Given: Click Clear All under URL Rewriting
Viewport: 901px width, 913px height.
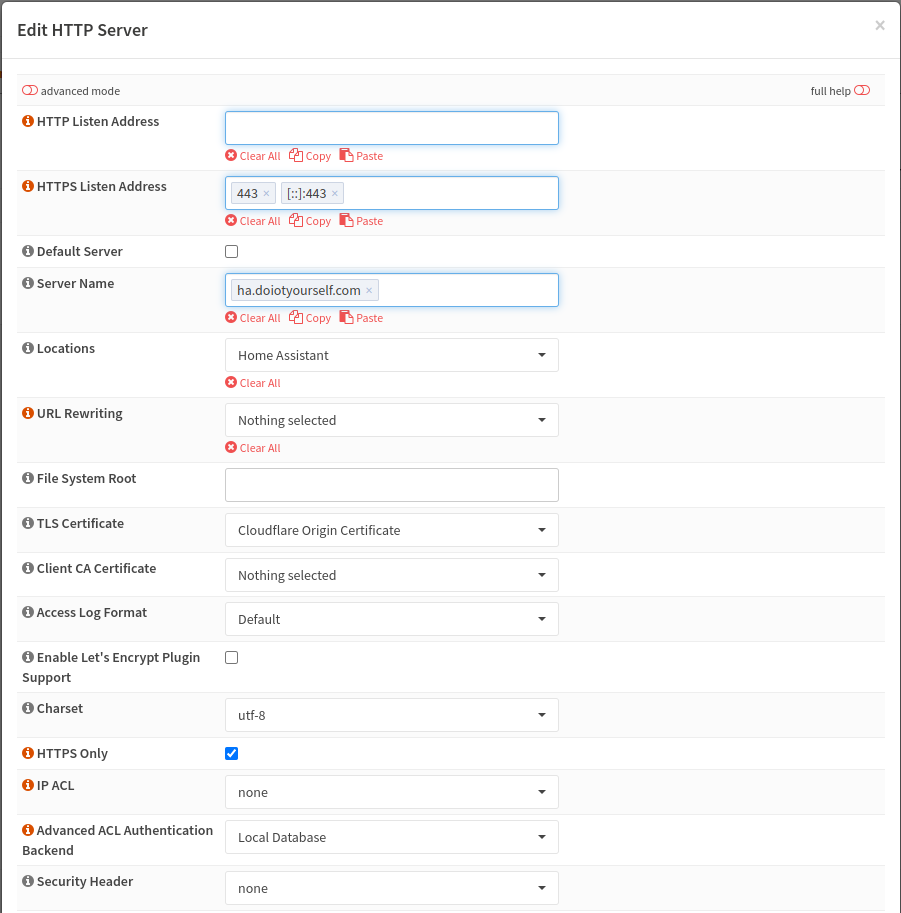Looking at the screenshot, I should tap(253, 447).
